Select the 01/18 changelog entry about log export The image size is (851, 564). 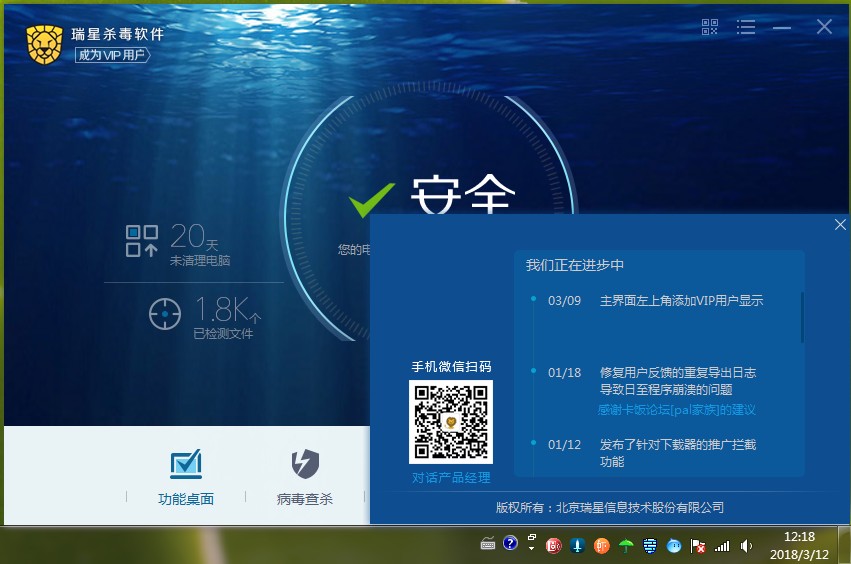(652, 381)
